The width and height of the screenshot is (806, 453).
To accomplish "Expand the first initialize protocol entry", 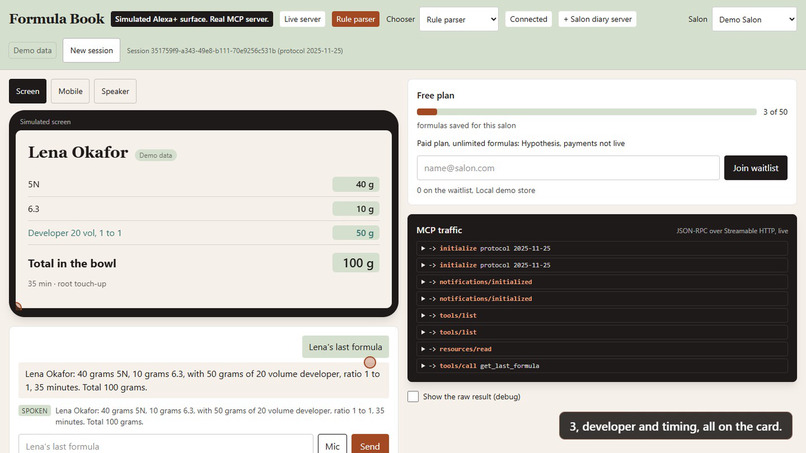I will (x=602, y=248).
